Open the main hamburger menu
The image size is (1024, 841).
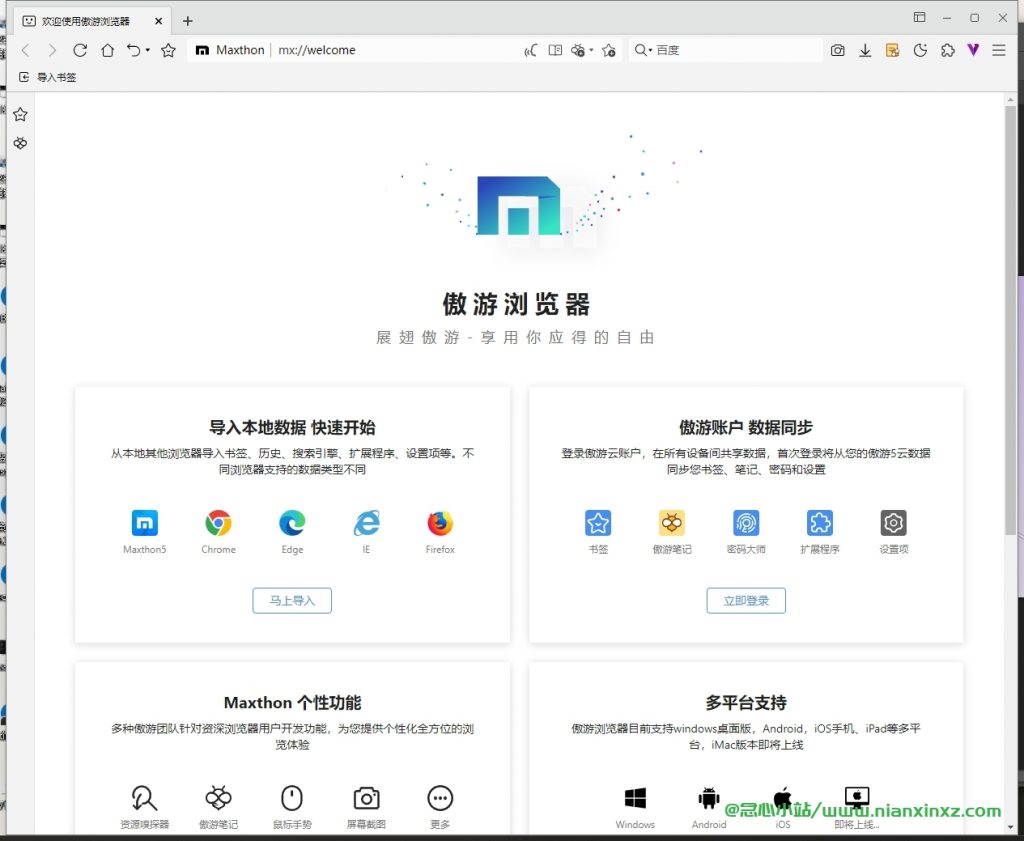point(999,50)
